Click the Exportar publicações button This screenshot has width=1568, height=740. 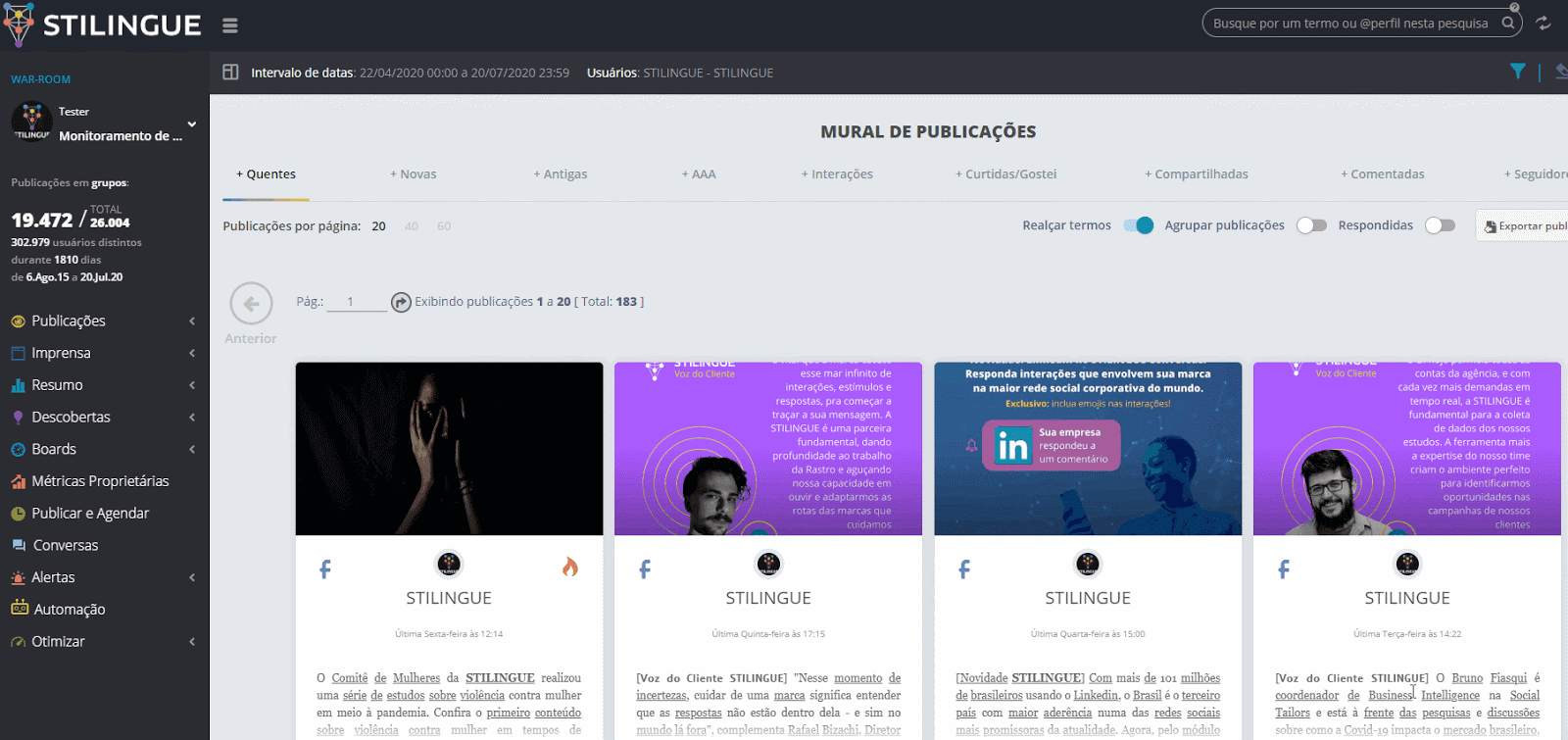click(1522, 226)
